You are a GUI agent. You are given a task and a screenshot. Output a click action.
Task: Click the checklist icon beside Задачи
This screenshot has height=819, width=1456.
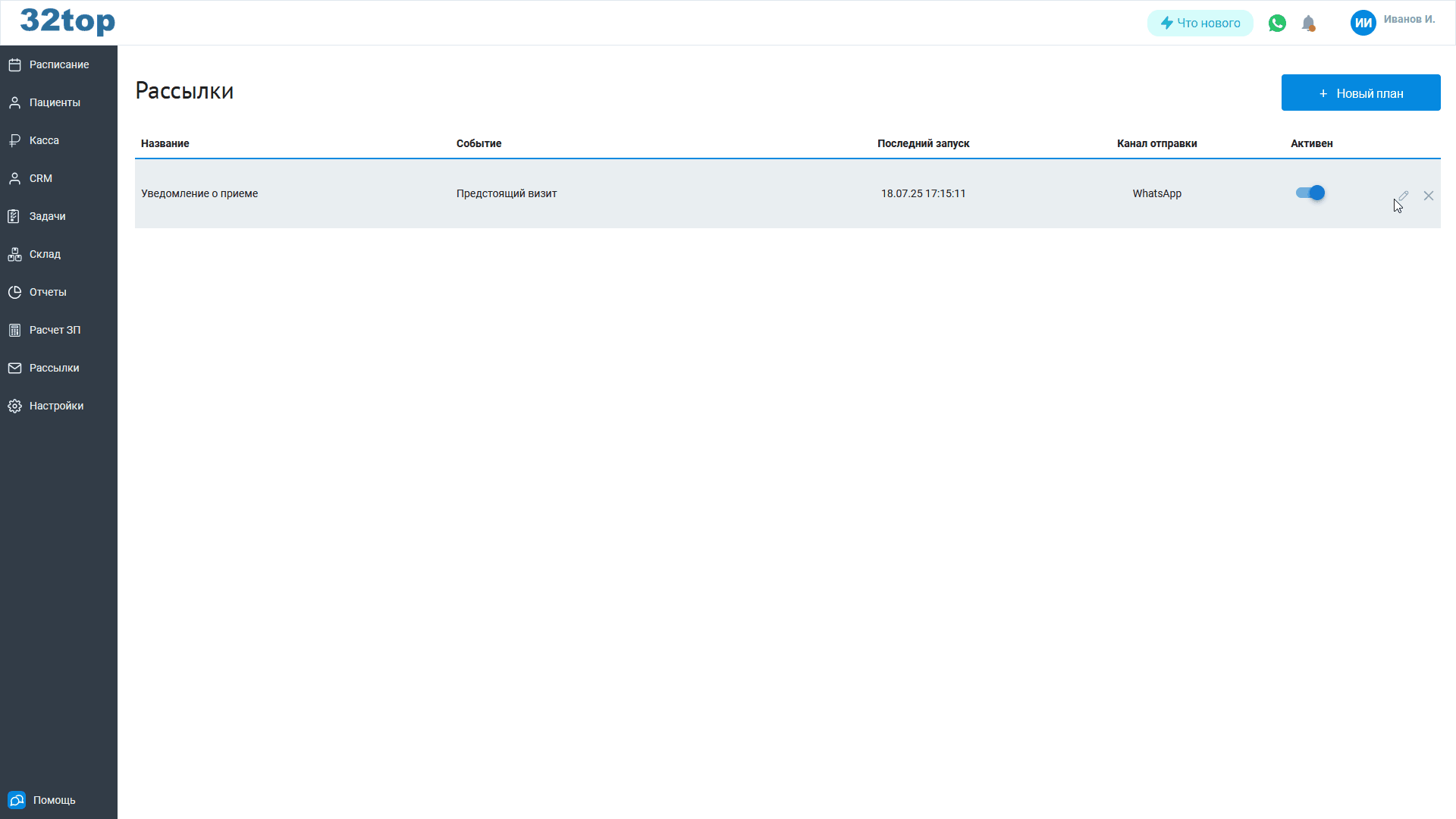click(14, 217)
